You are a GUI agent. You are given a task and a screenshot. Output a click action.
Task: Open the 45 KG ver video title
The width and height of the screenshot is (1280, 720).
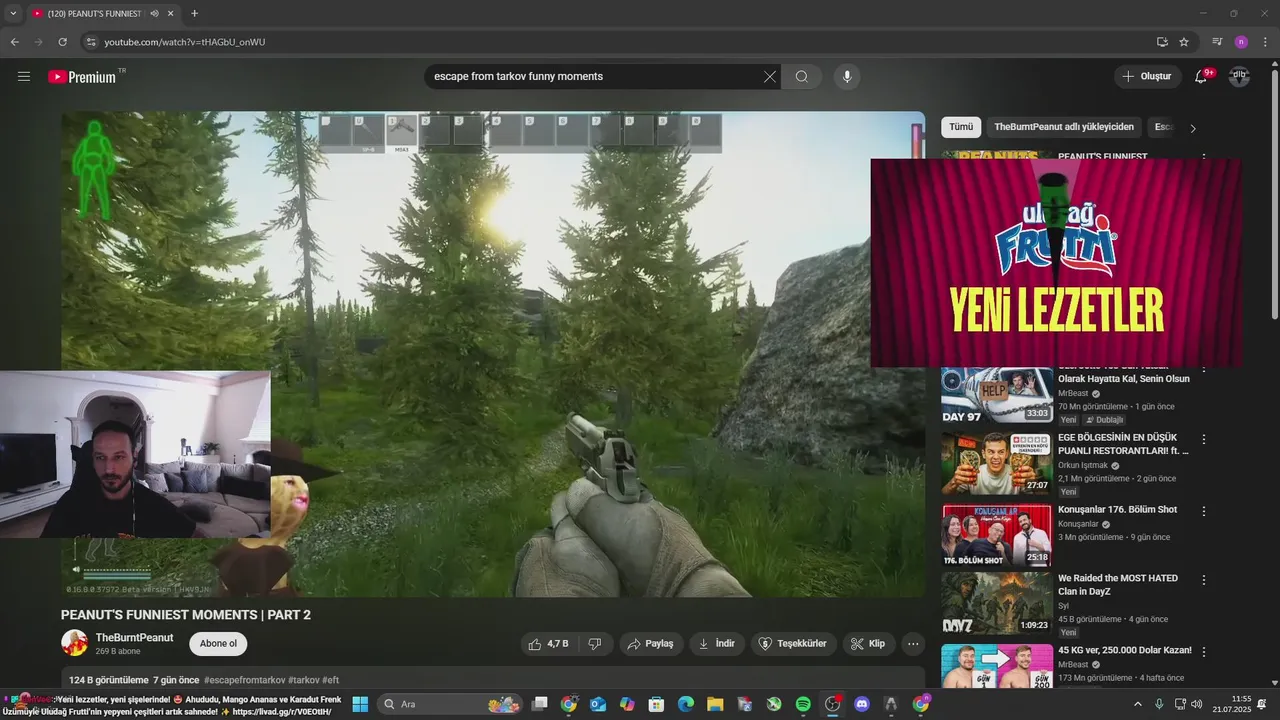[1124, 650]
